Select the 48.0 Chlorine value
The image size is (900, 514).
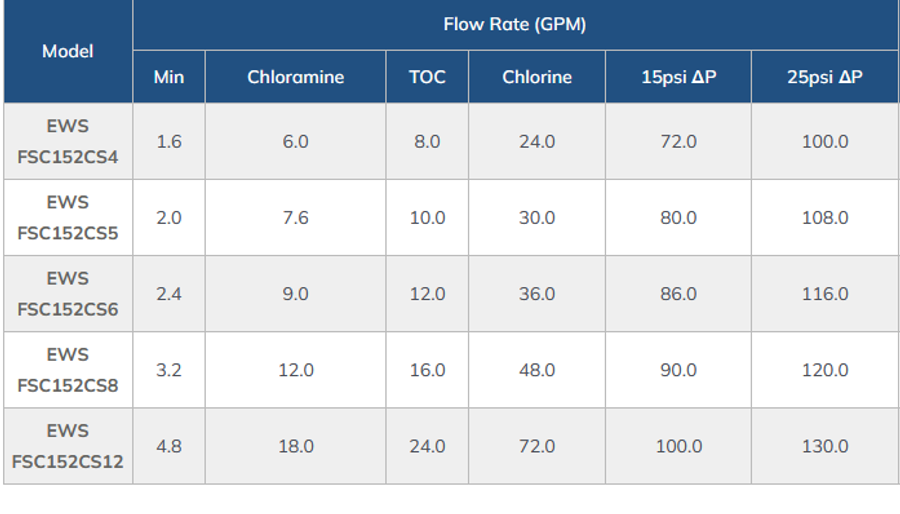537,370
